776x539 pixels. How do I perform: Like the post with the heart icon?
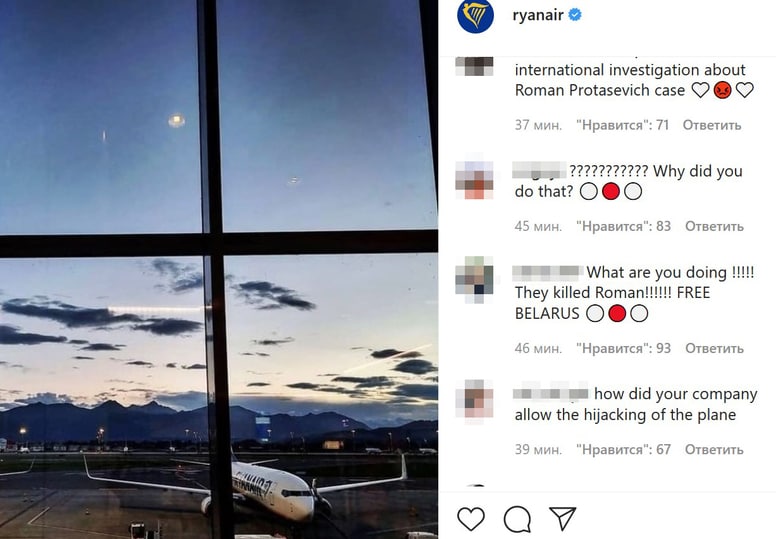[x=471, y=519]
